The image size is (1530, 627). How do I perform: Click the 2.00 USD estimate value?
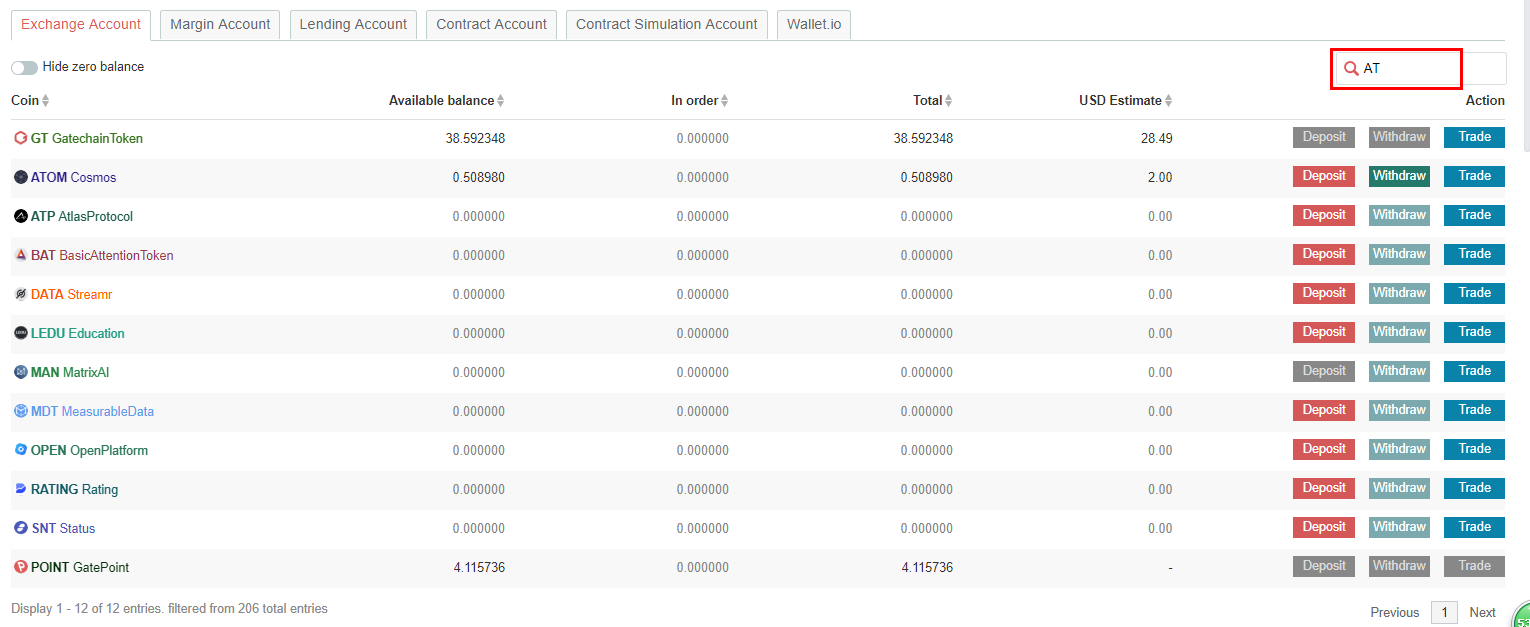(1160, 177)
